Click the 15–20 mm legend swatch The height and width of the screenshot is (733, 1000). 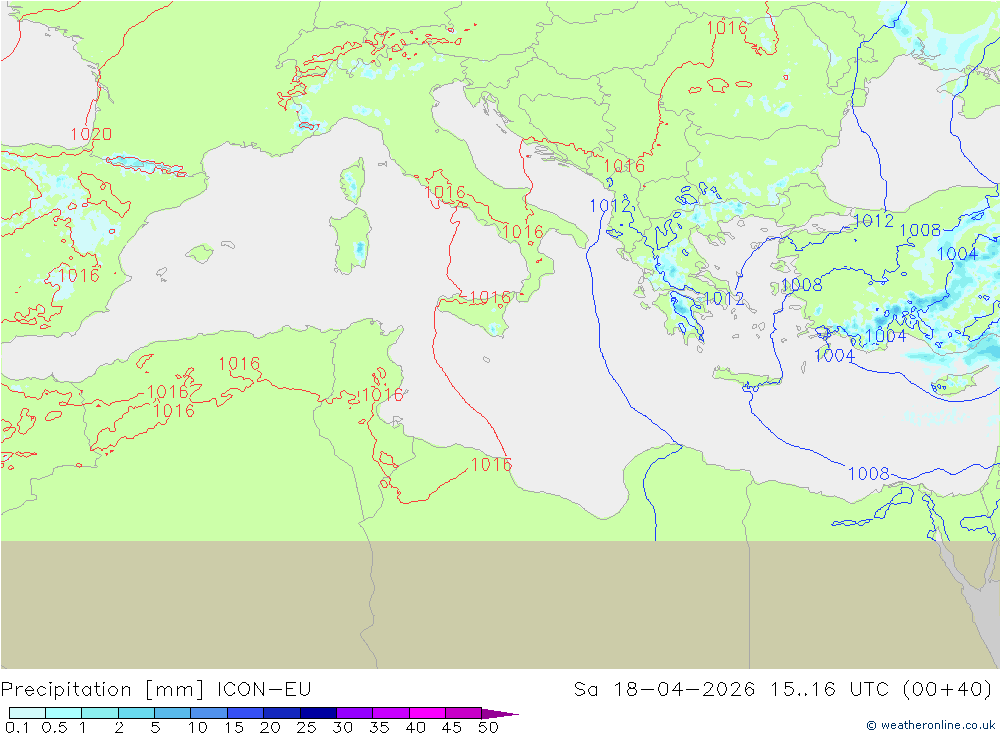tap(245, 713)
